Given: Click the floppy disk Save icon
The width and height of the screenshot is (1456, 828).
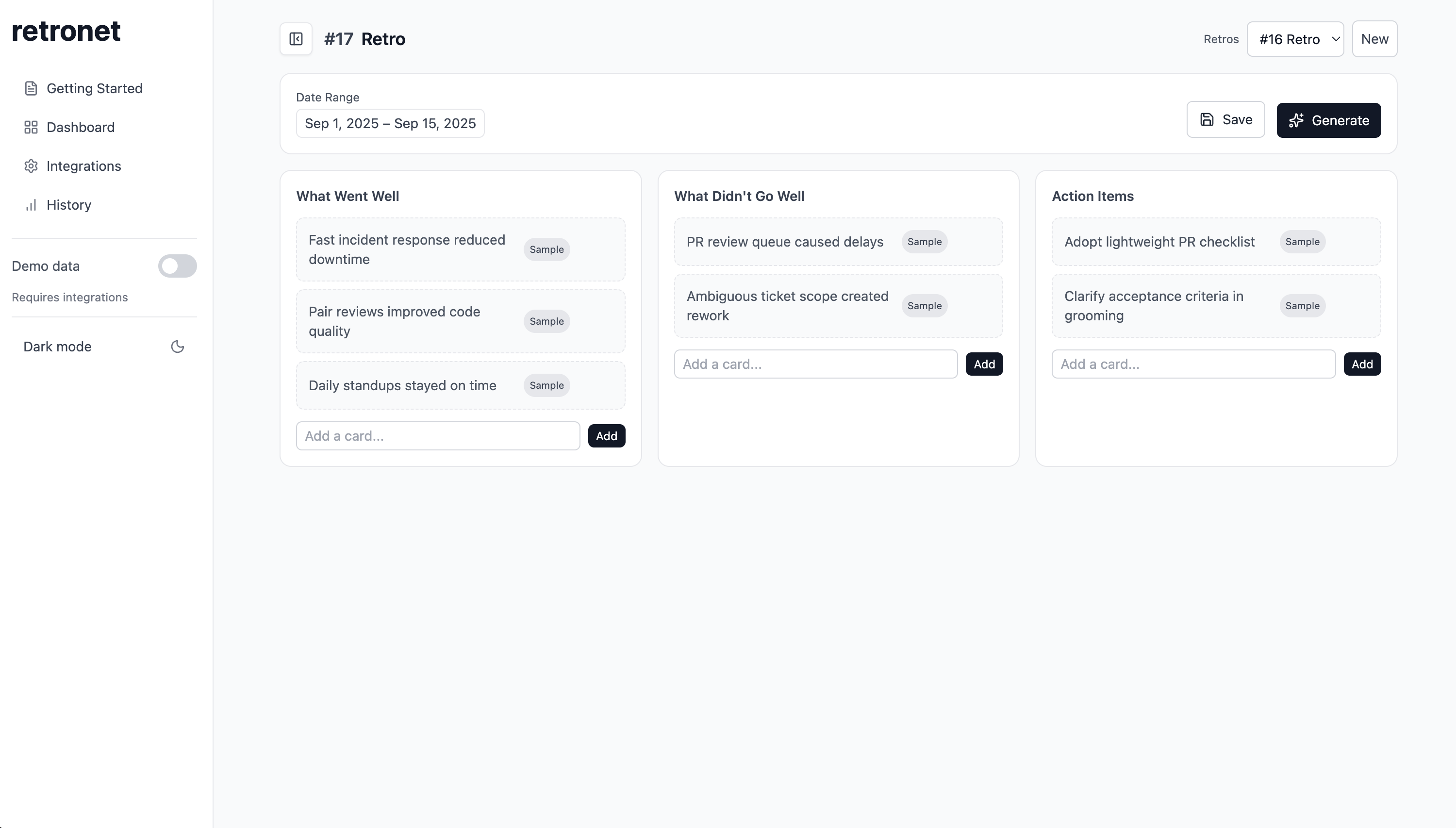Looking at the screenshot, I should [x=1207, y=119].
